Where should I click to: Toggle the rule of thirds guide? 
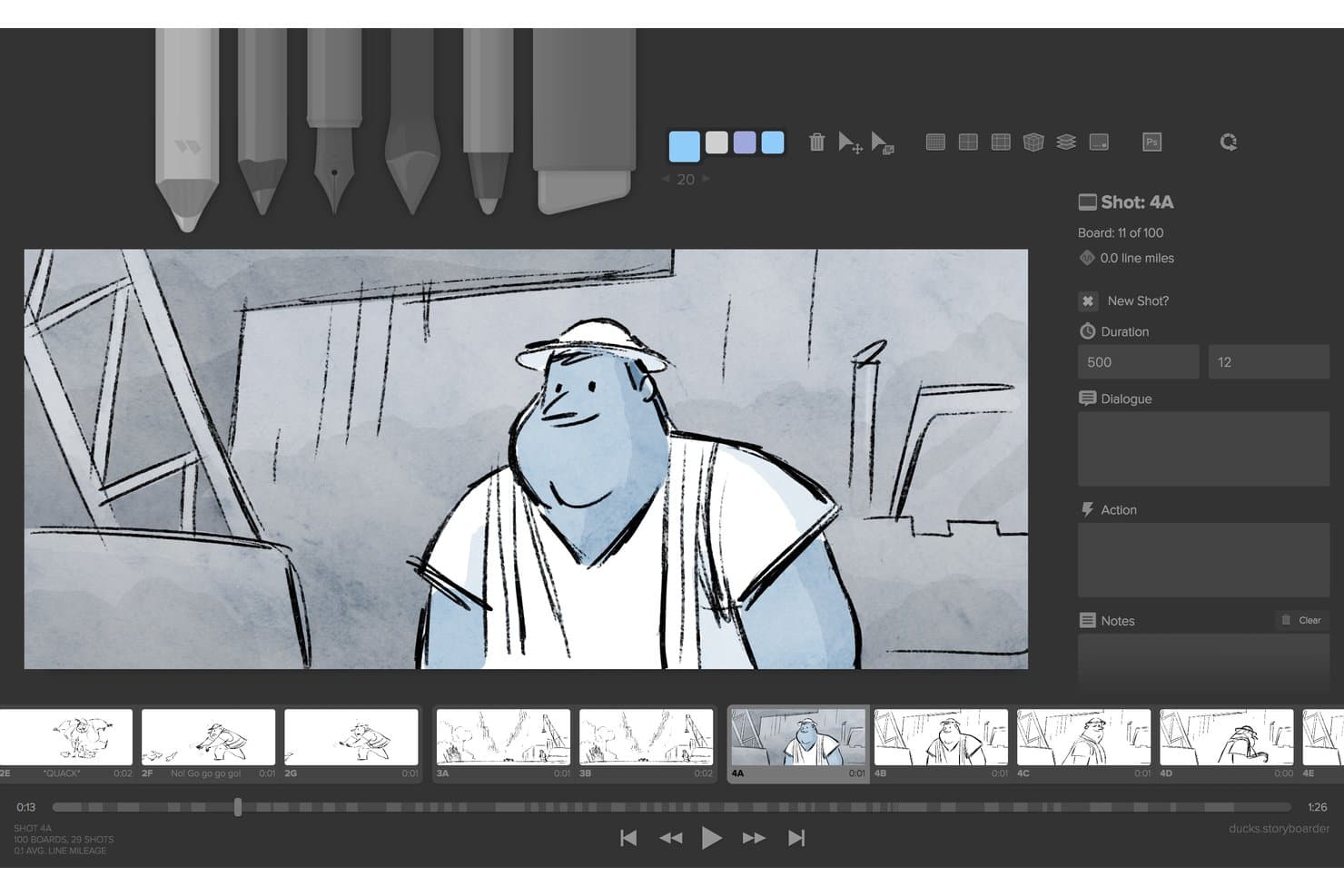[1001, 142]
